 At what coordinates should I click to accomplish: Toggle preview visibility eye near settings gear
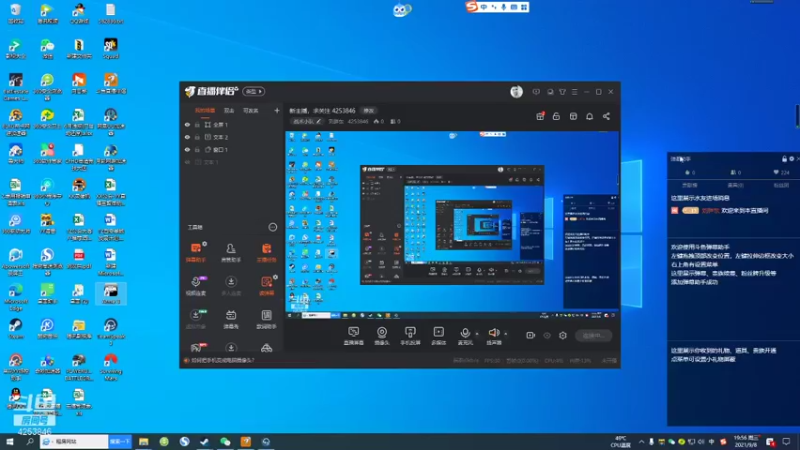tap(547, 335)
